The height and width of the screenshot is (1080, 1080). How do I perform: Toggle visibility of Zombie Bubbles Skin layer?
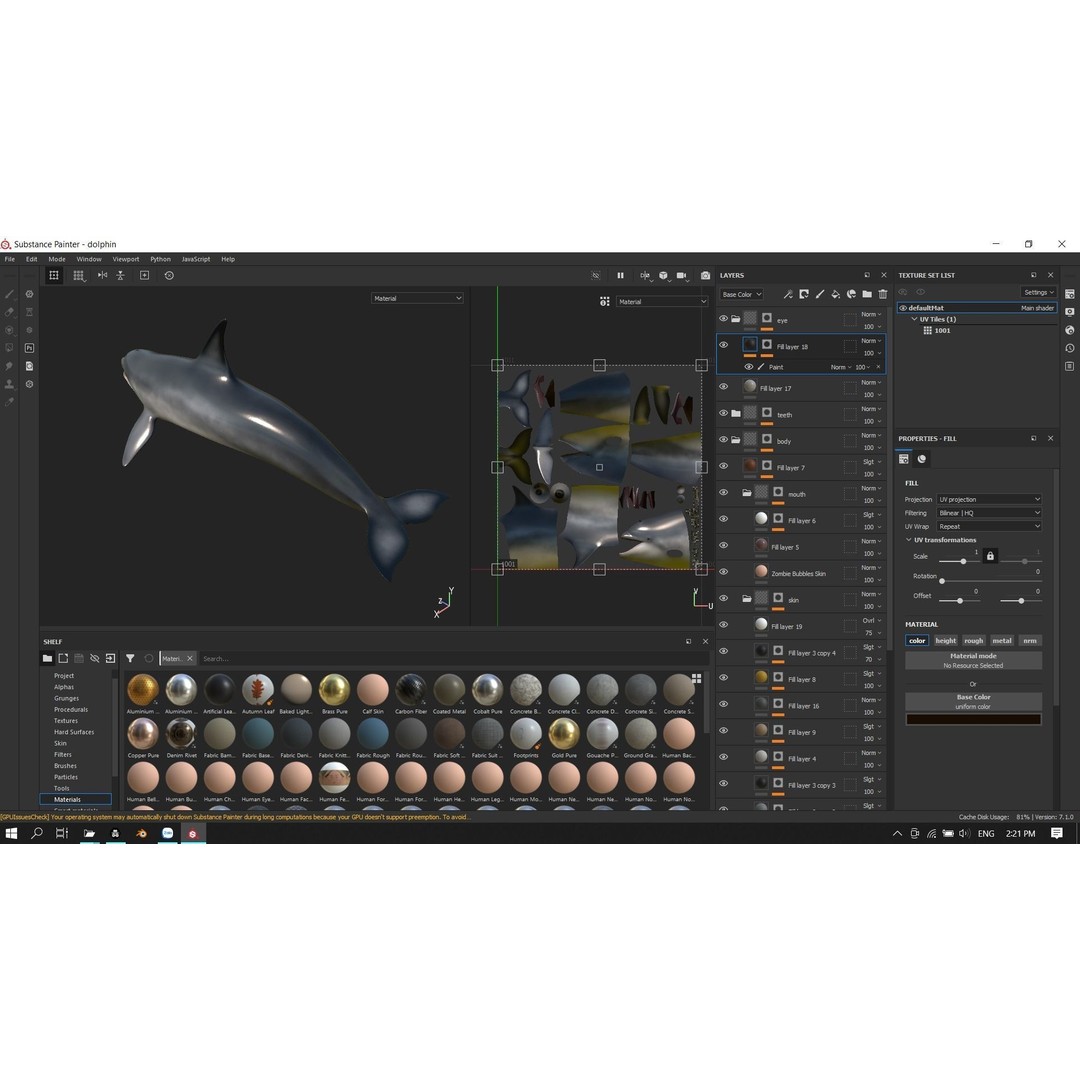click(x=723, y=572)
